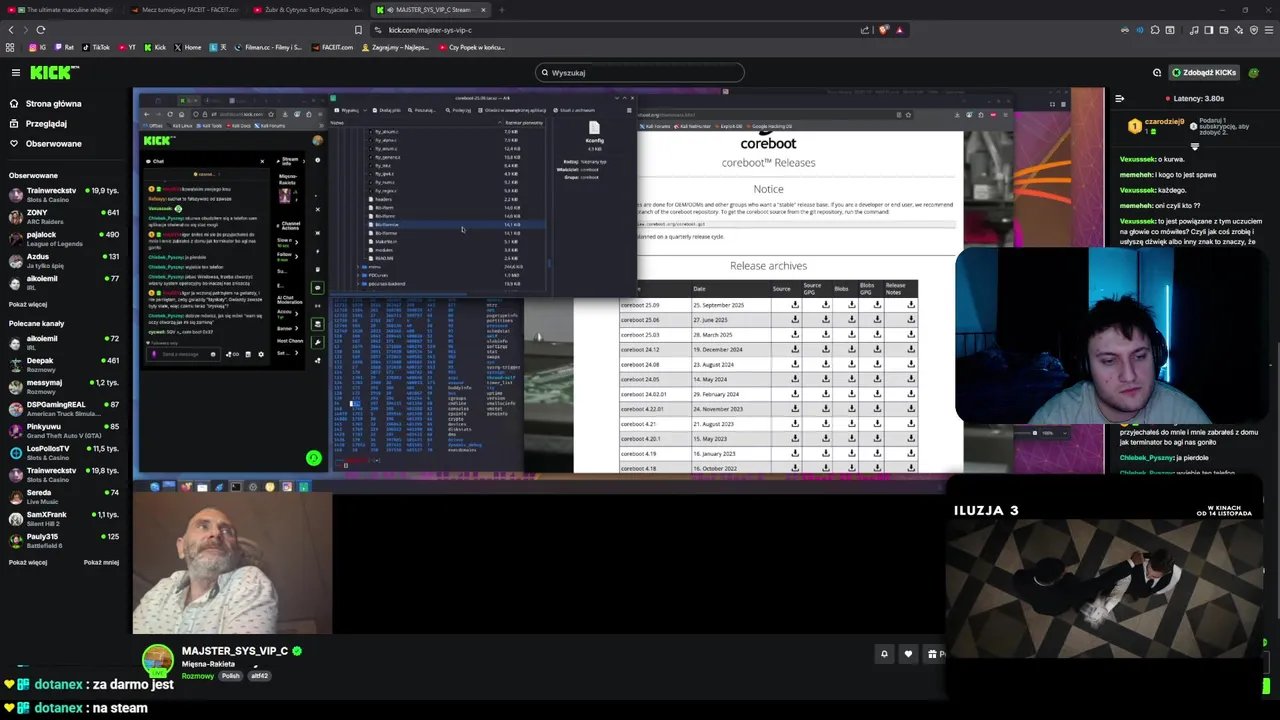Click the notification bell under the stream

click(884, 654)
